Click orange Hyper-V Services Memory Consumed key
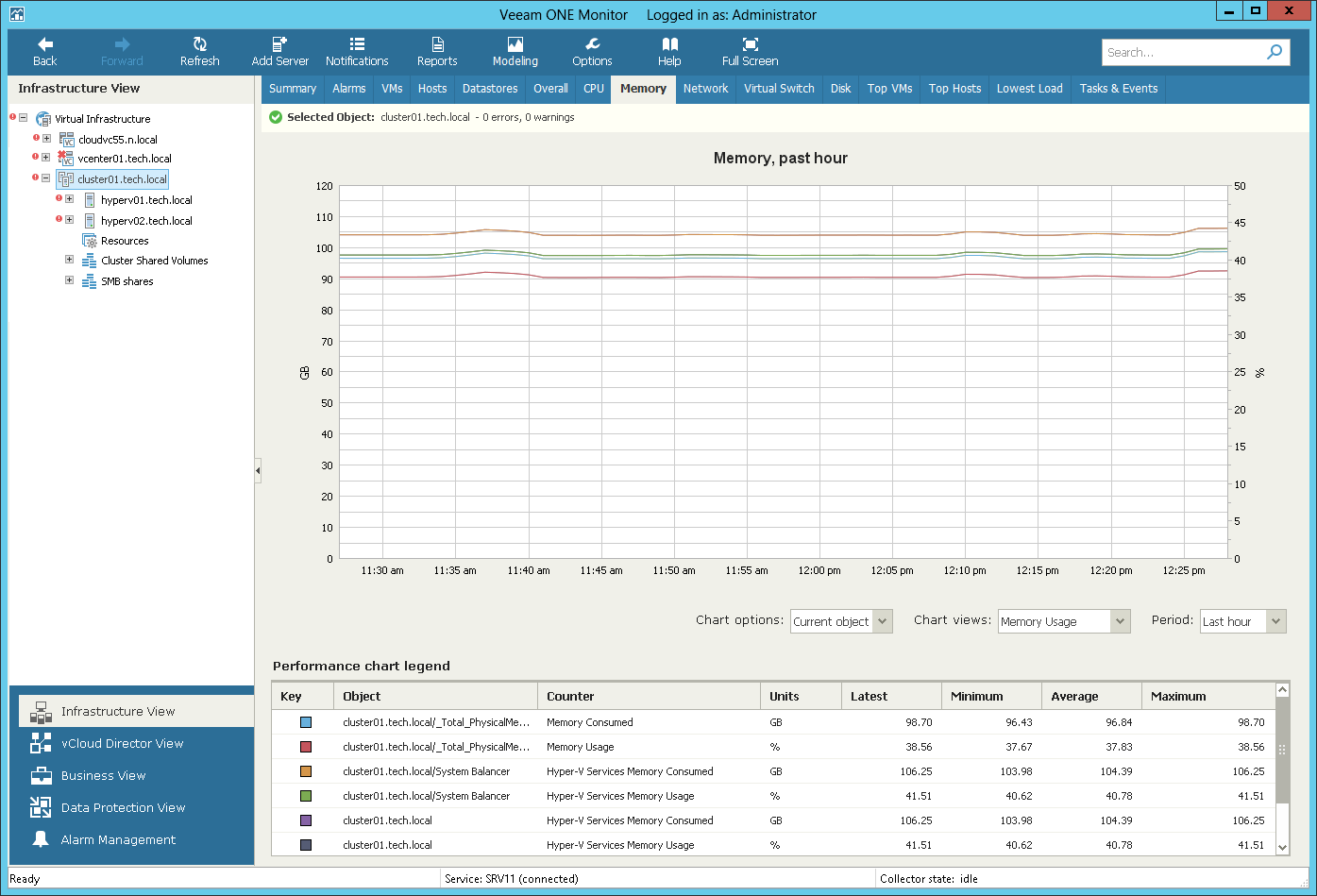This screenshot has width=1317, height=896. coord(306,771)
